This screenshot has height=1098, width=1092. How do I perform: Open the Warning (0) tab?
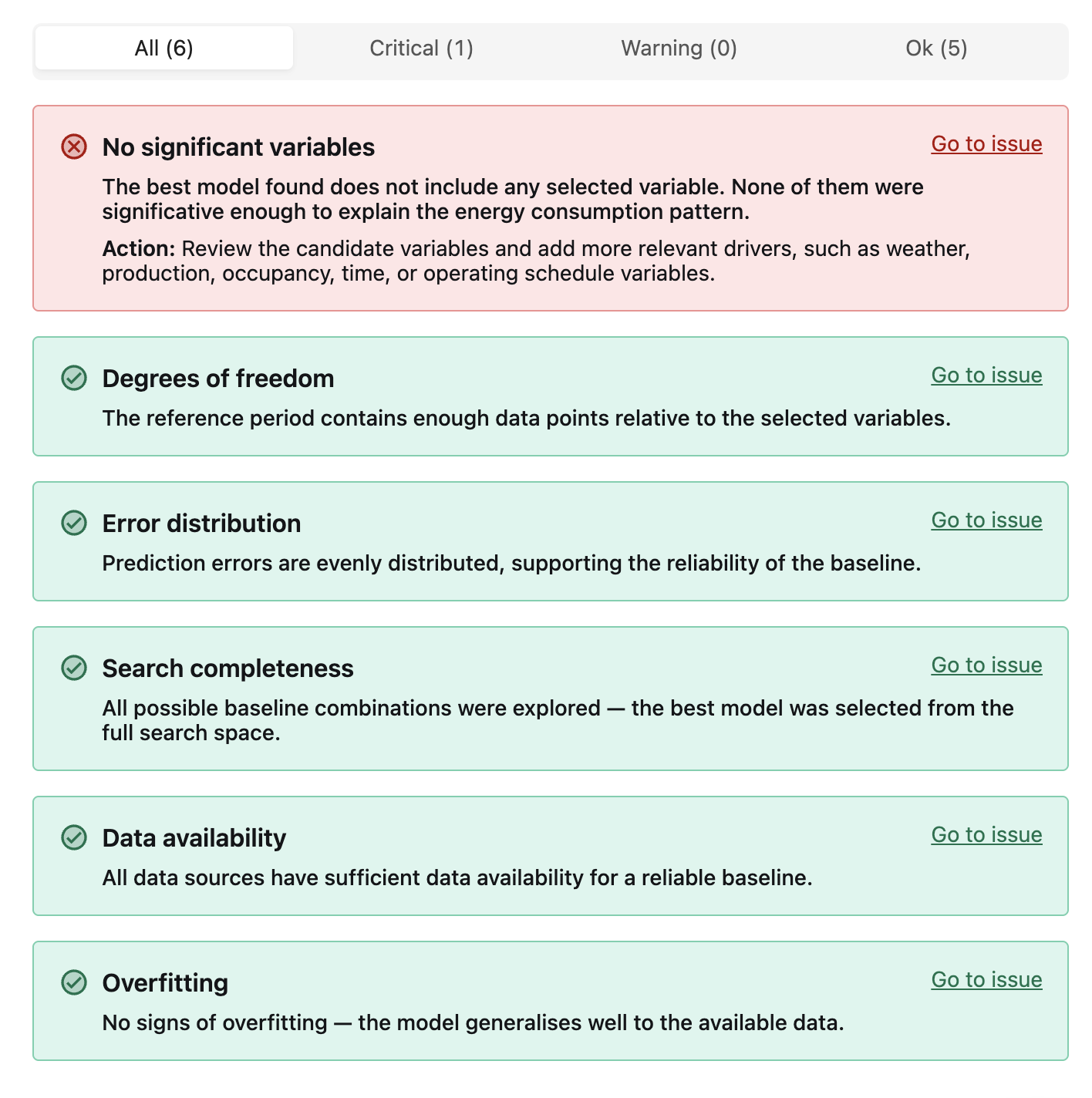679,48
